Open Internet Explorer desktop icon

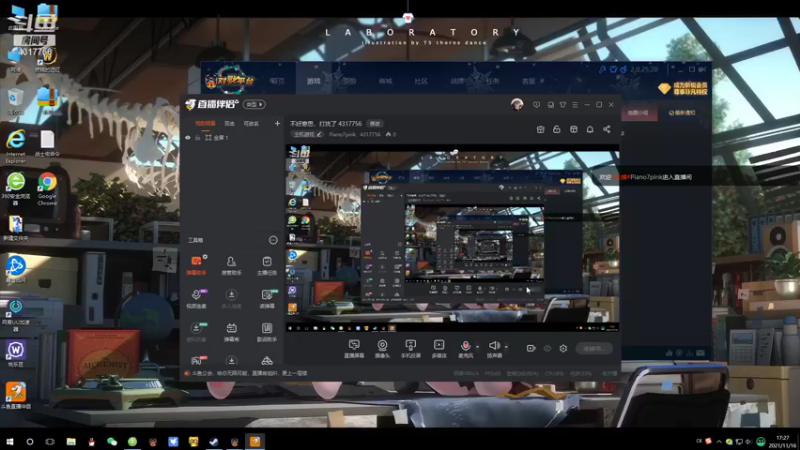pyautogui.click(x=16, y=145)
